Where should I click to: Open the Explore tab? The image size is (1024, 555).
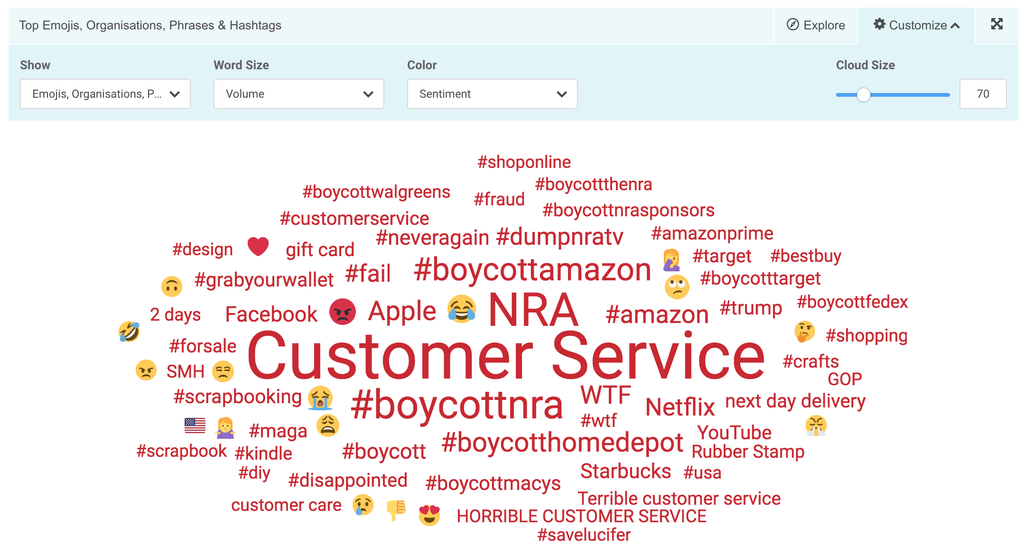(x=816, y=25)
